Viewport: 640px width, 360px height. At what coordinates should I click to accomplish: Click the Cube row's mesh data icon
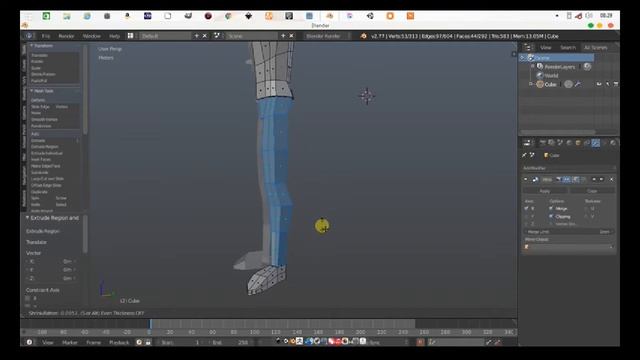coord(568,84)
